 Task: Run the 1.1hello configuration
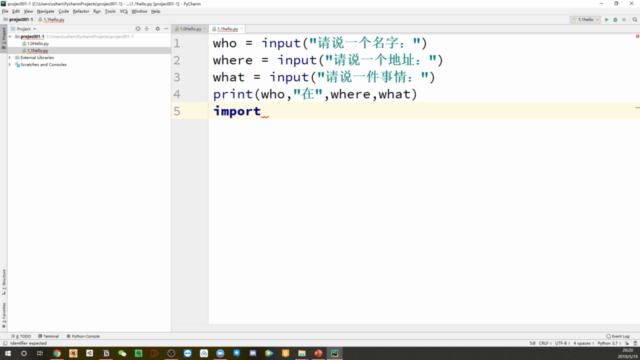click(x=607, y=20)
